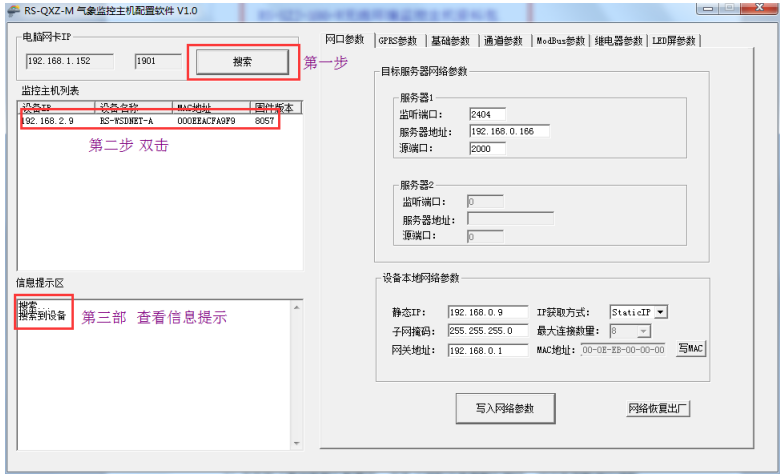781x474 pixels.
Task: Click server 2 源端口 field
Action: pyautogui.click(x=485, y=237)
